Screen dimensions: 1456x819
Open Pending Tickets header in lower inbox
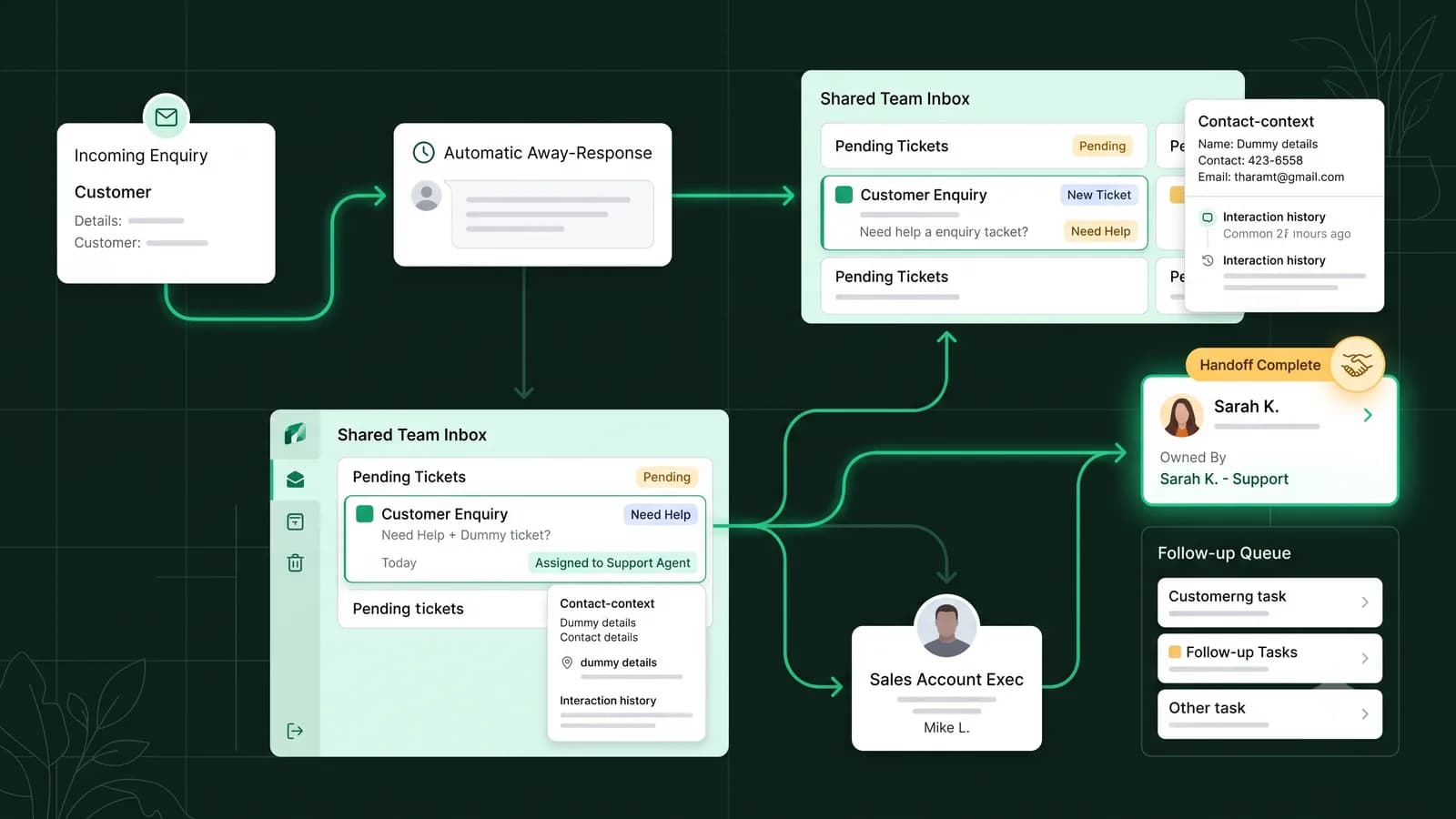tap(524, 477)
